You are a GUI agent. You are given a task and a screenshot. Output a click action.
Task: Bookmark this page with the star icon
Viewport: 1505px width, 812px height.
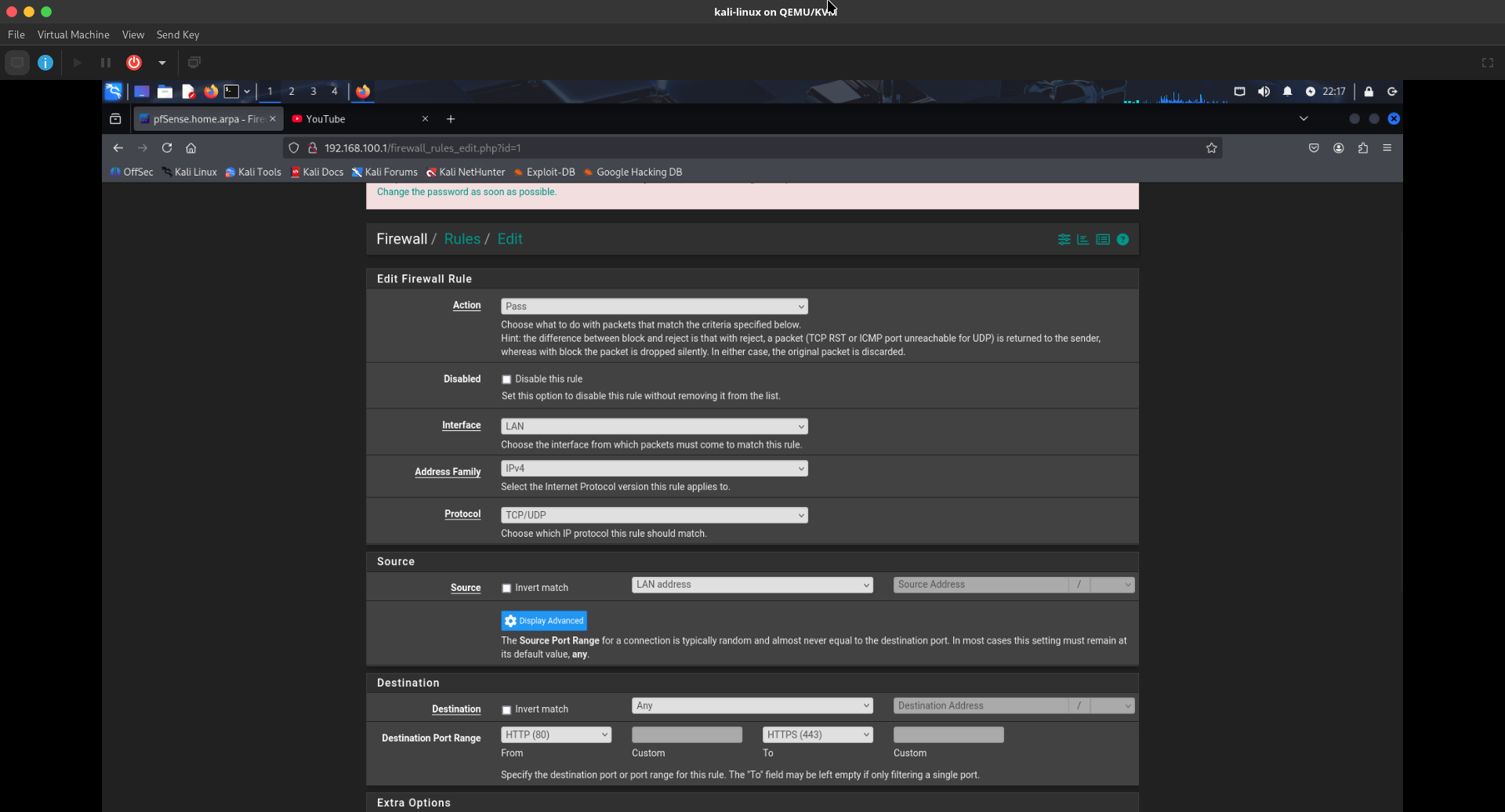[1211, 148]
